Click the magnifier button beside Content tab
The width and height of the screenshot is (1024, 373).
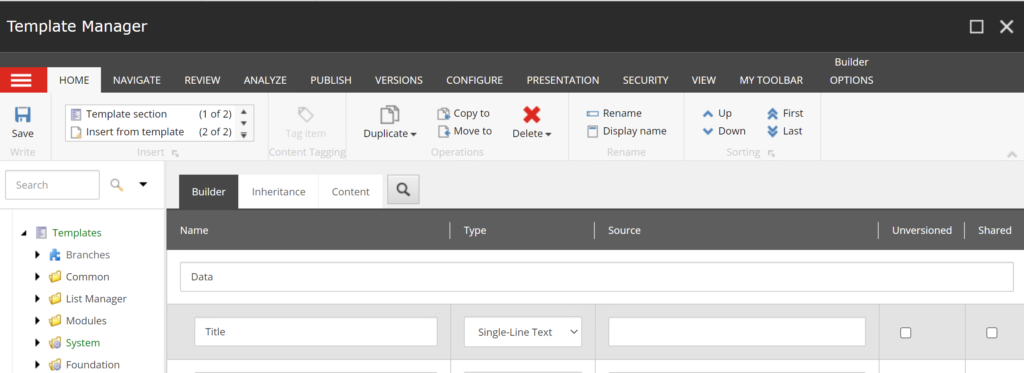(404, 189)
